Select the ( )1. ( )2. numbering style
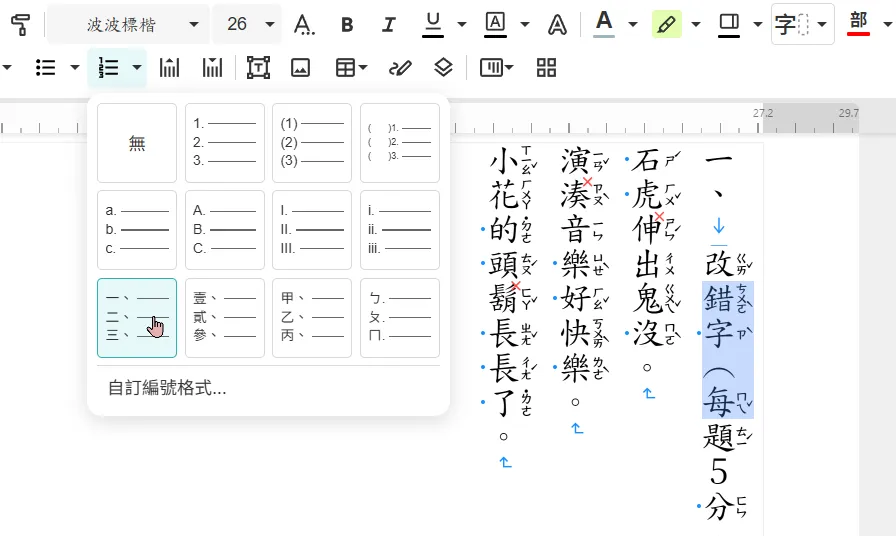The image size is (896, 536). click(400, 143)
